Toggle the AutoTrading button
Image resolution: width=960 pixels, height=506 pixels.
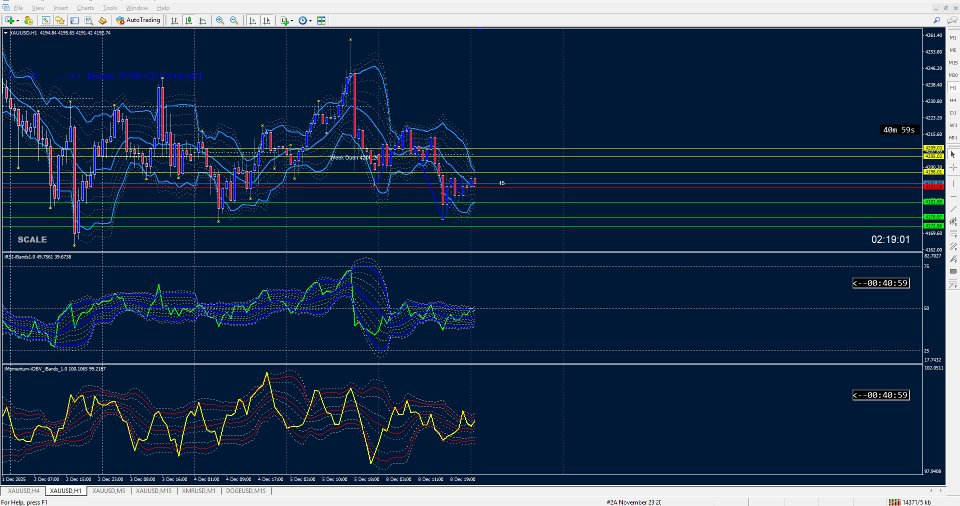pos(138,20)
